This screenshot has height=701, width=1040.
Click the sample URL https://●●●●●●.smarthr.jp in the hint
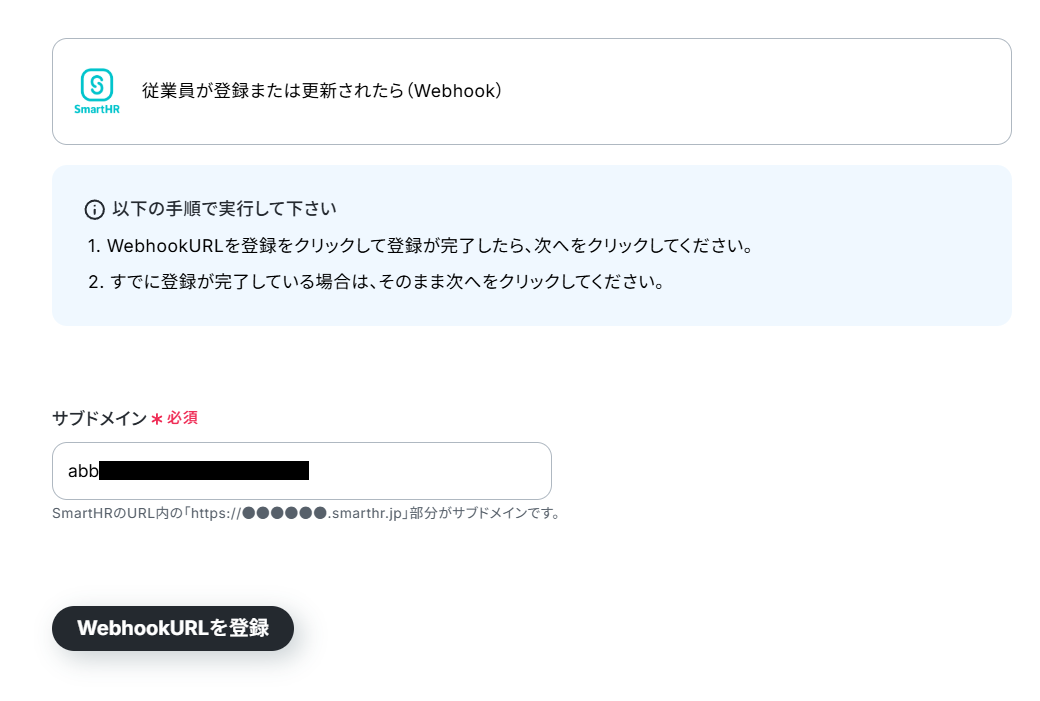296,513
